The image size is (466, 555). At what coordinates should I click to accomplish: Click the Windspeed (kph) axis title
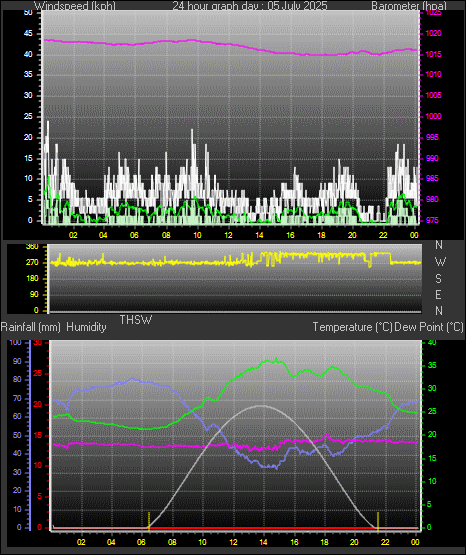[x=75, y=6]
